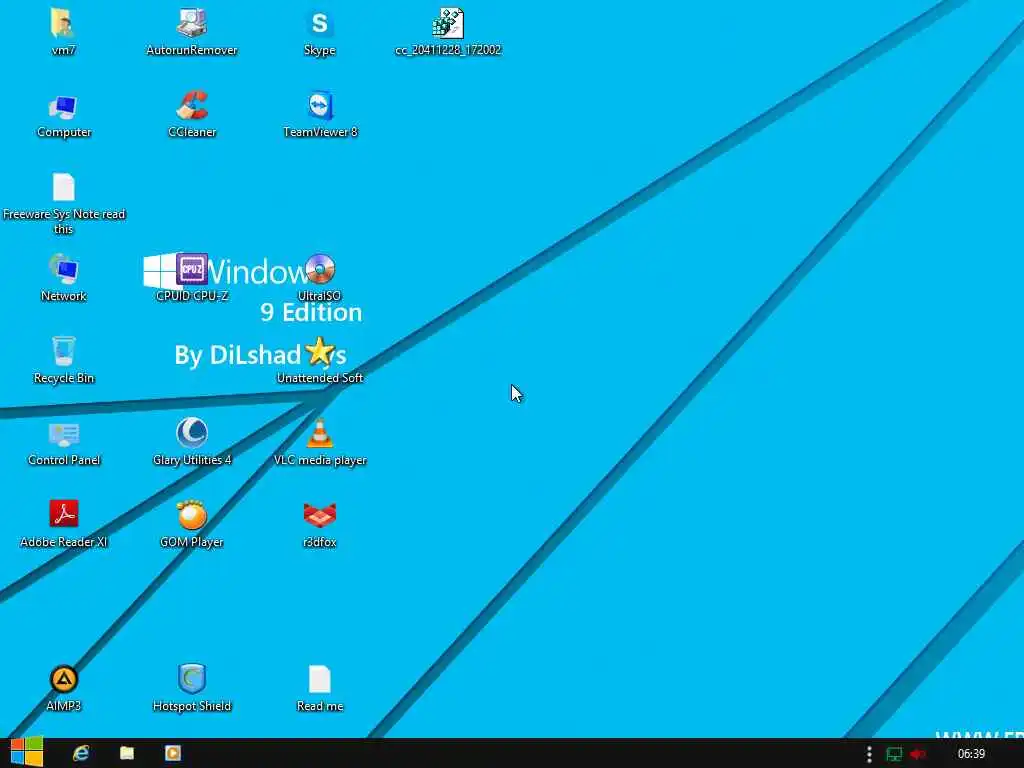Click the Windows Start button

pyautogui.click(x=27, y=752)
